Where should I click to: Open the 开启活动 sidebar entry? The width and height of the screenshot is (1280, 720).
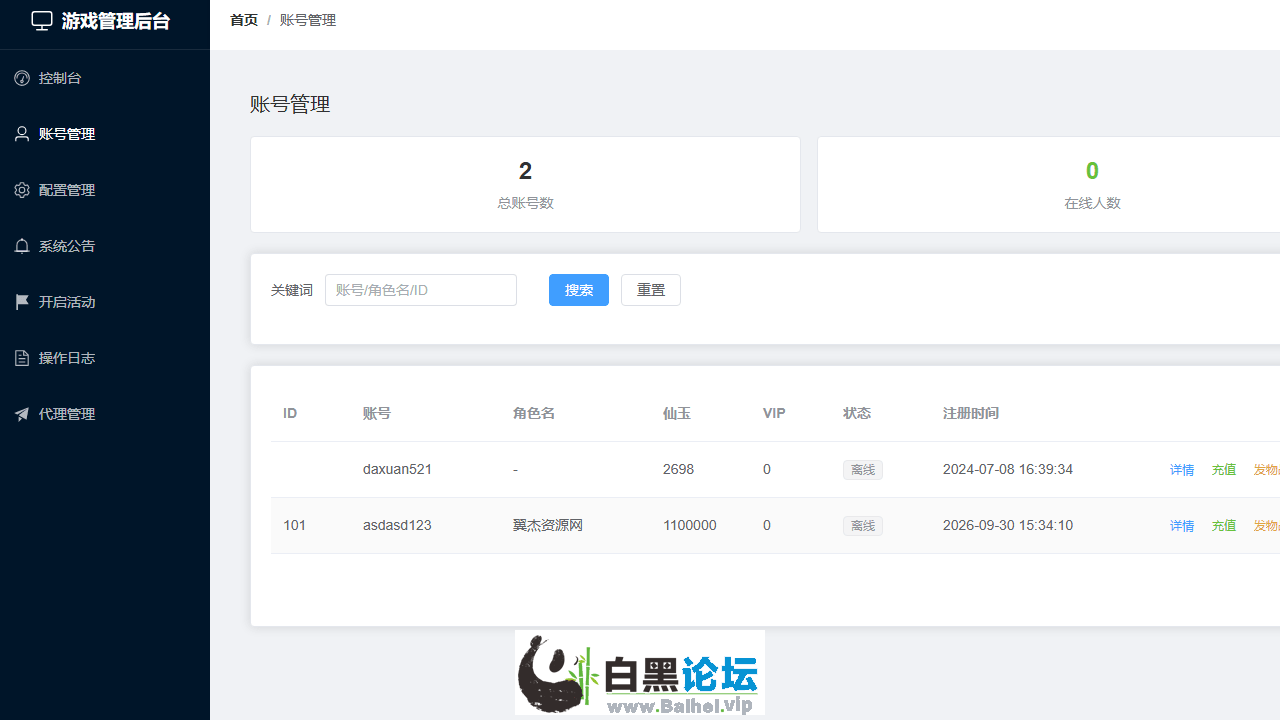pos(105,302)
